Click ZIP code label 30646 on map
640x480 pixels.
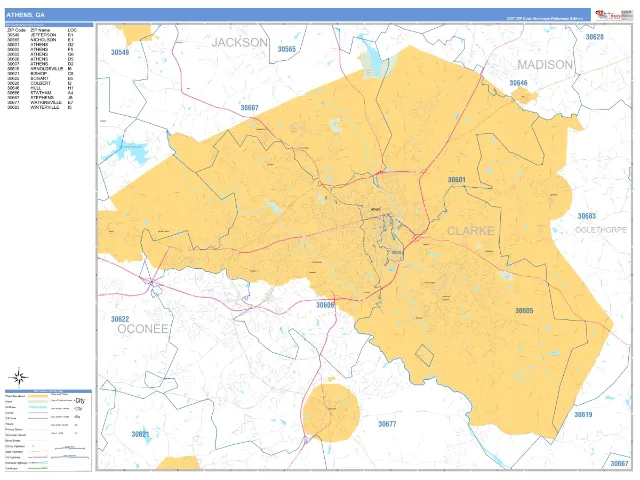coord(518,83)
